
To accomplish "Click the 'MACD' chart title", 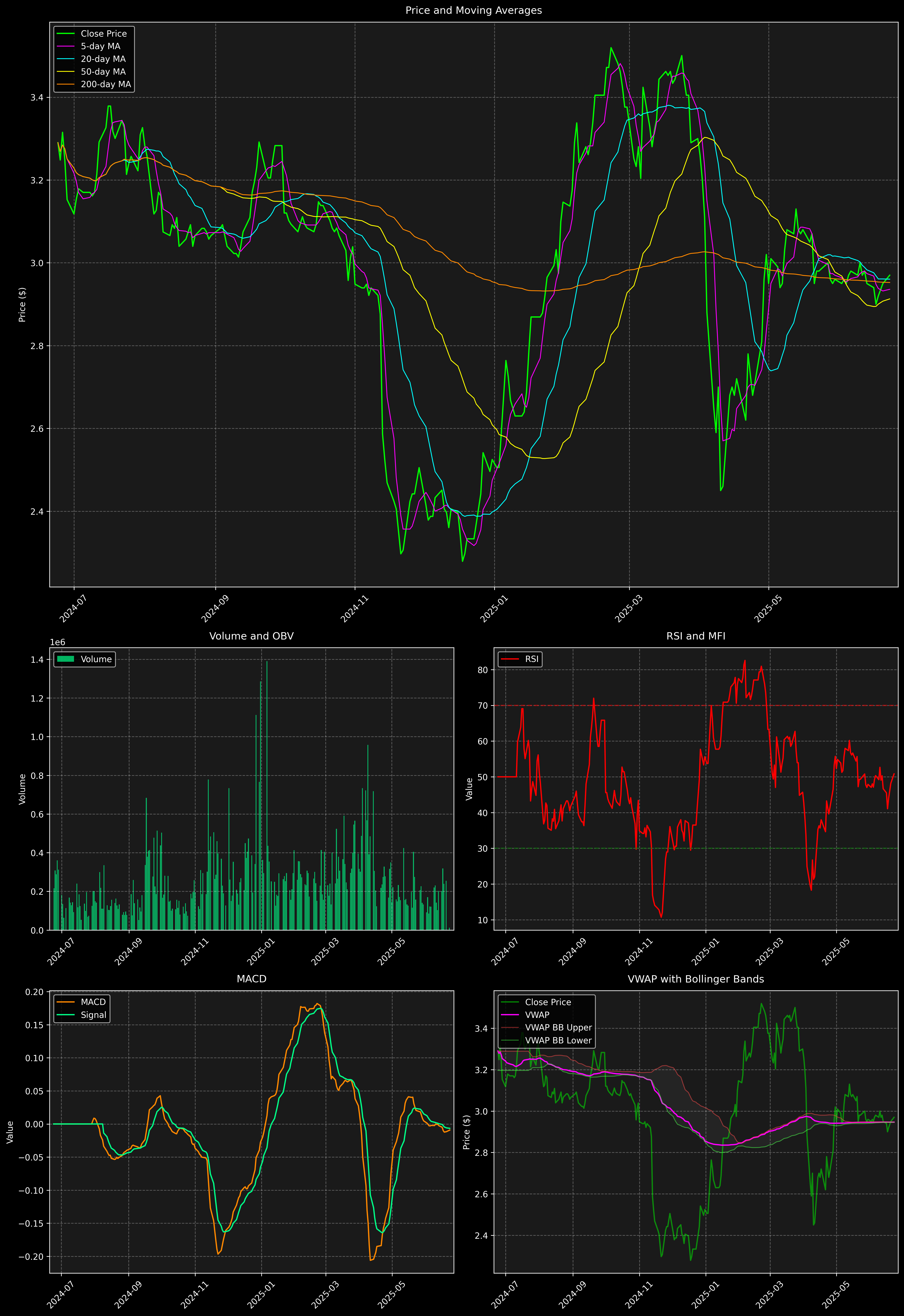I will pos(252,979).
